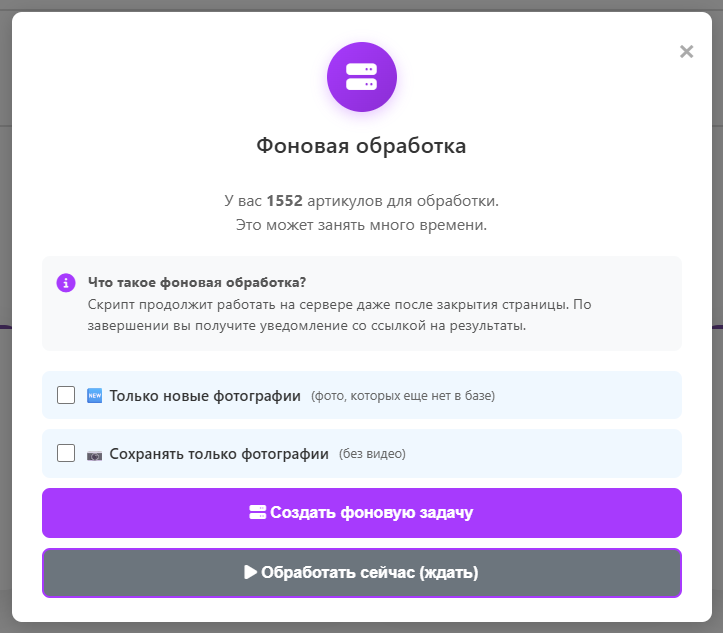Click the Это может занять много времени text
Image resolution: width=723 pixels, height=633 pixels.
pyautogui.click(x=361, y=225)
